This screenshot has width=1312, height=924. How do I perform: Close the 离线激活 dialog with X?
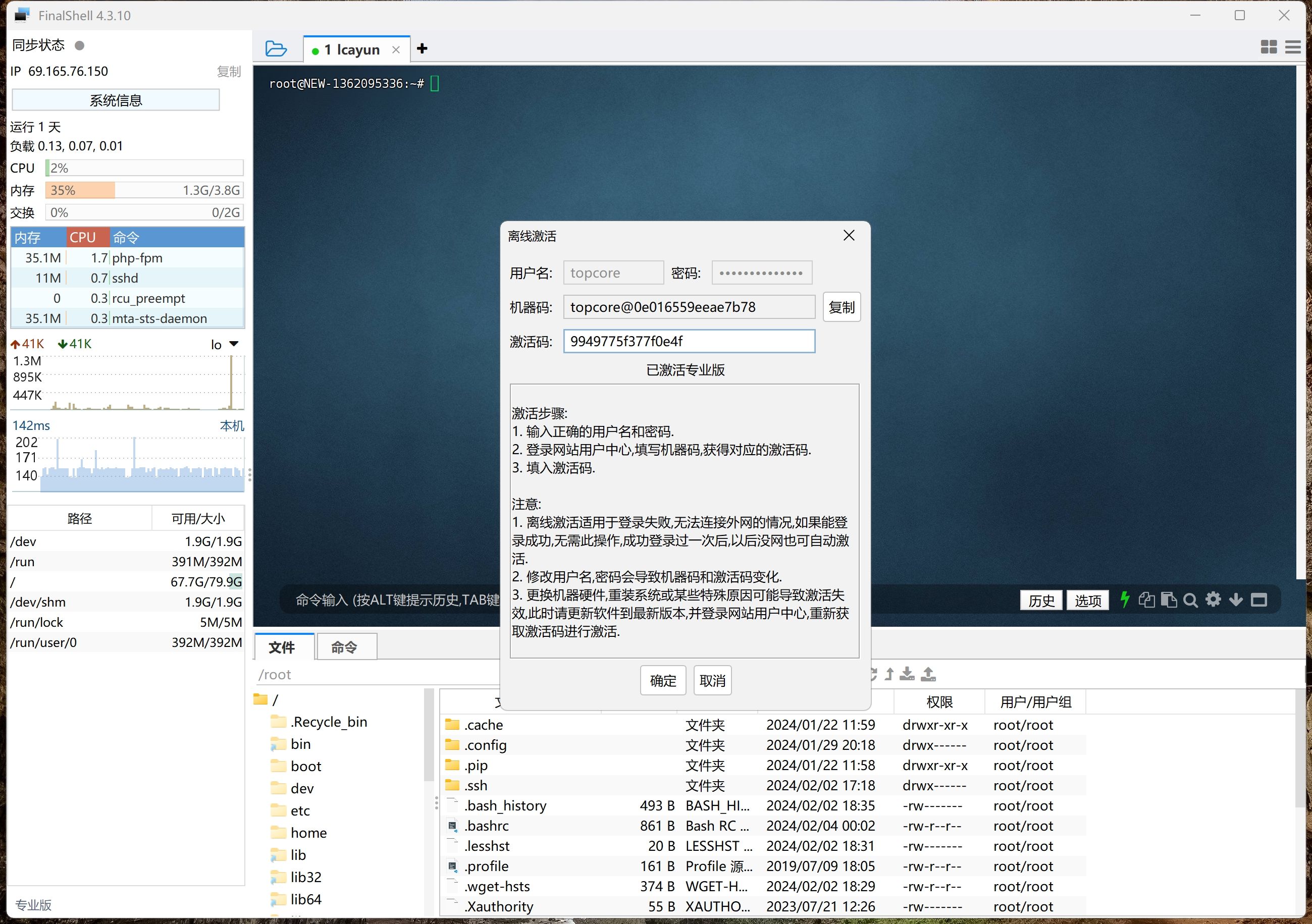pyautogui.click(x=849, y=235)
